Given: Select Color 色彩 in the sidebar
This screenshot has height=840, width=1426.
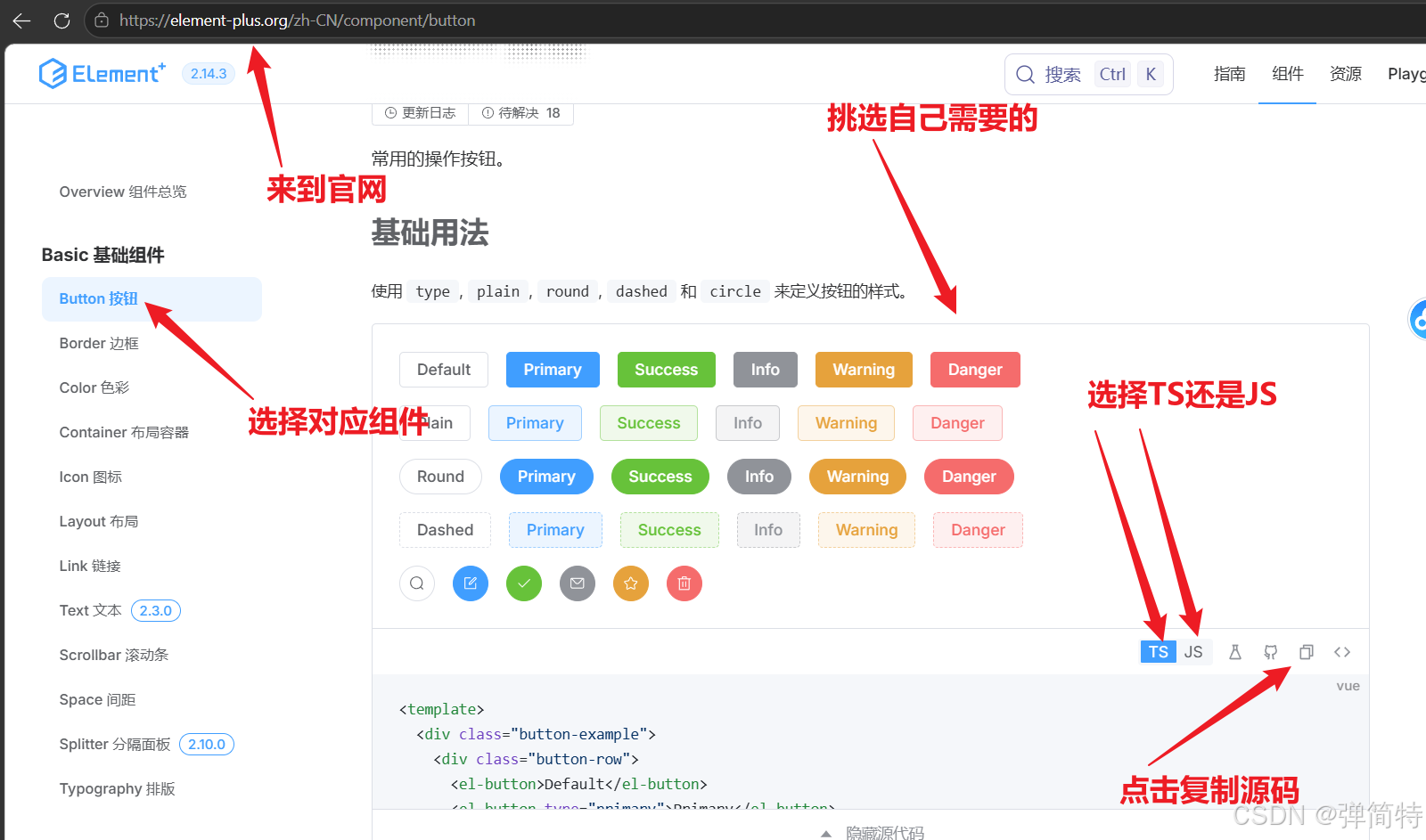Looking at the screenshot, I should pos(94,387).
